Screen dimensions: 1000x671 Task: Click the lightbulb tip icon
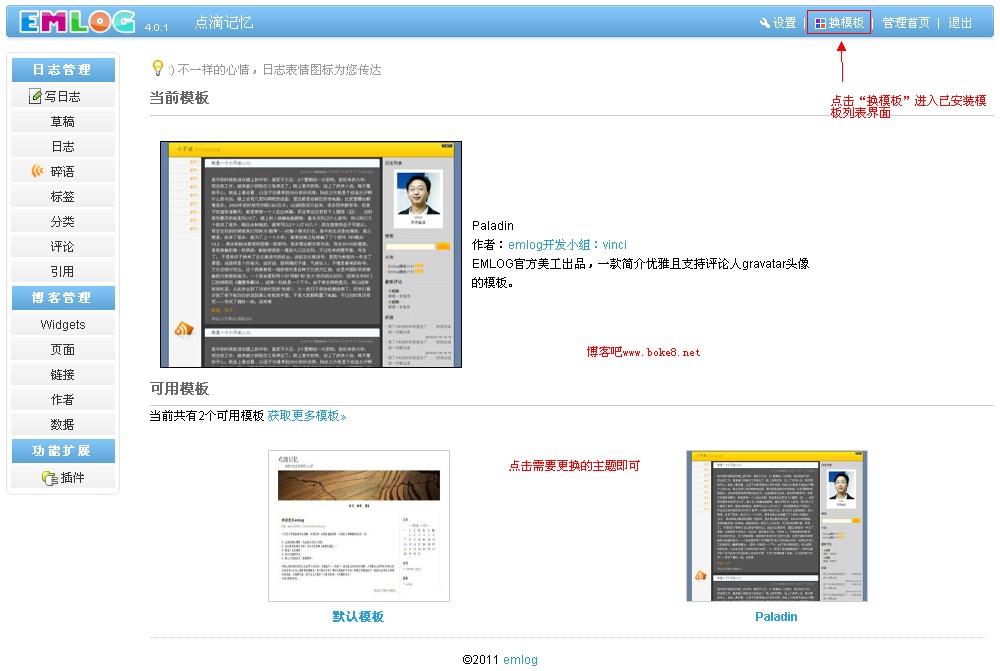158,68
